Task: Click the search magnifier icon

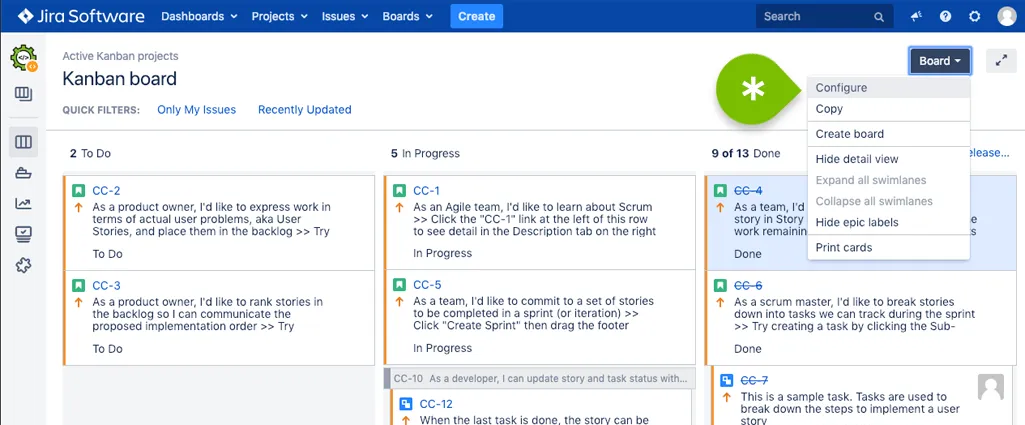Action: [879, 17]
